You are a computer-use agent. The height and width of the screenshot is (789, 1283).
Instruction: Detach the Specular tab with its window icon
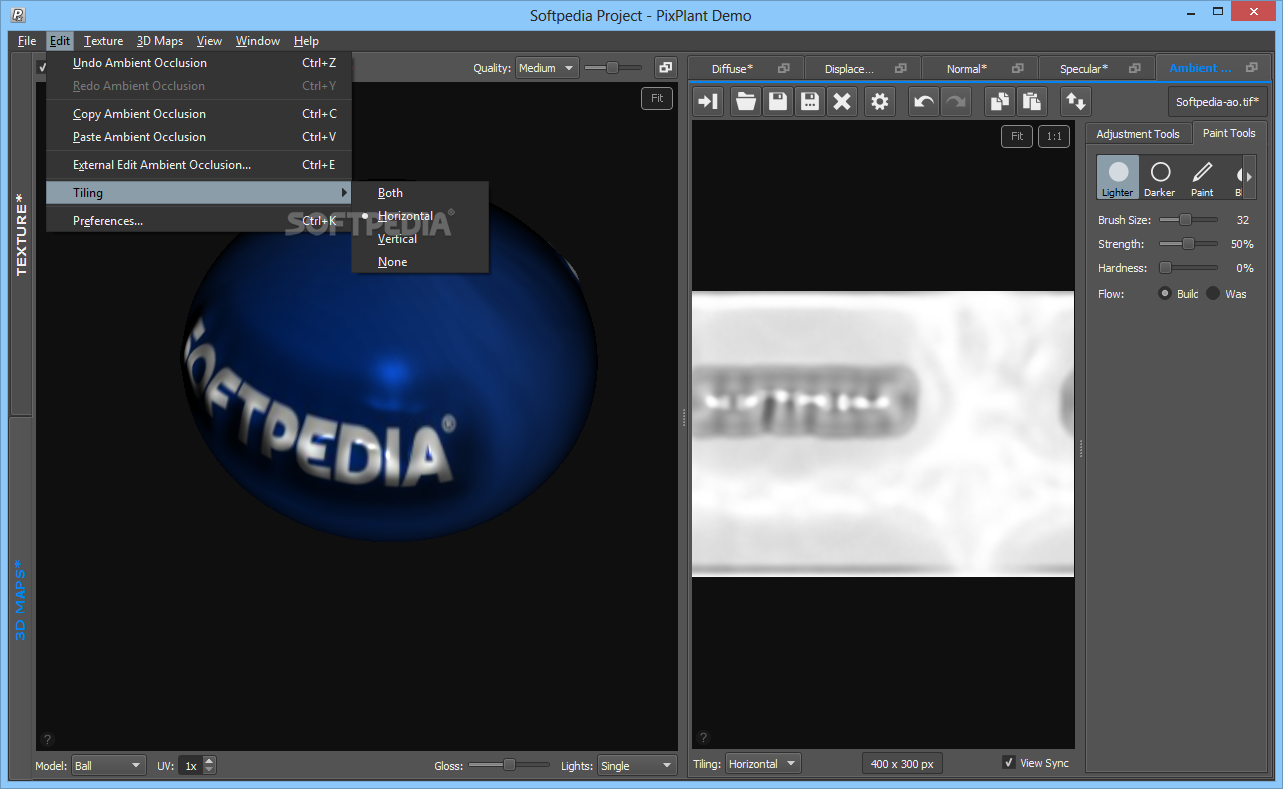tap(1135, 68)
